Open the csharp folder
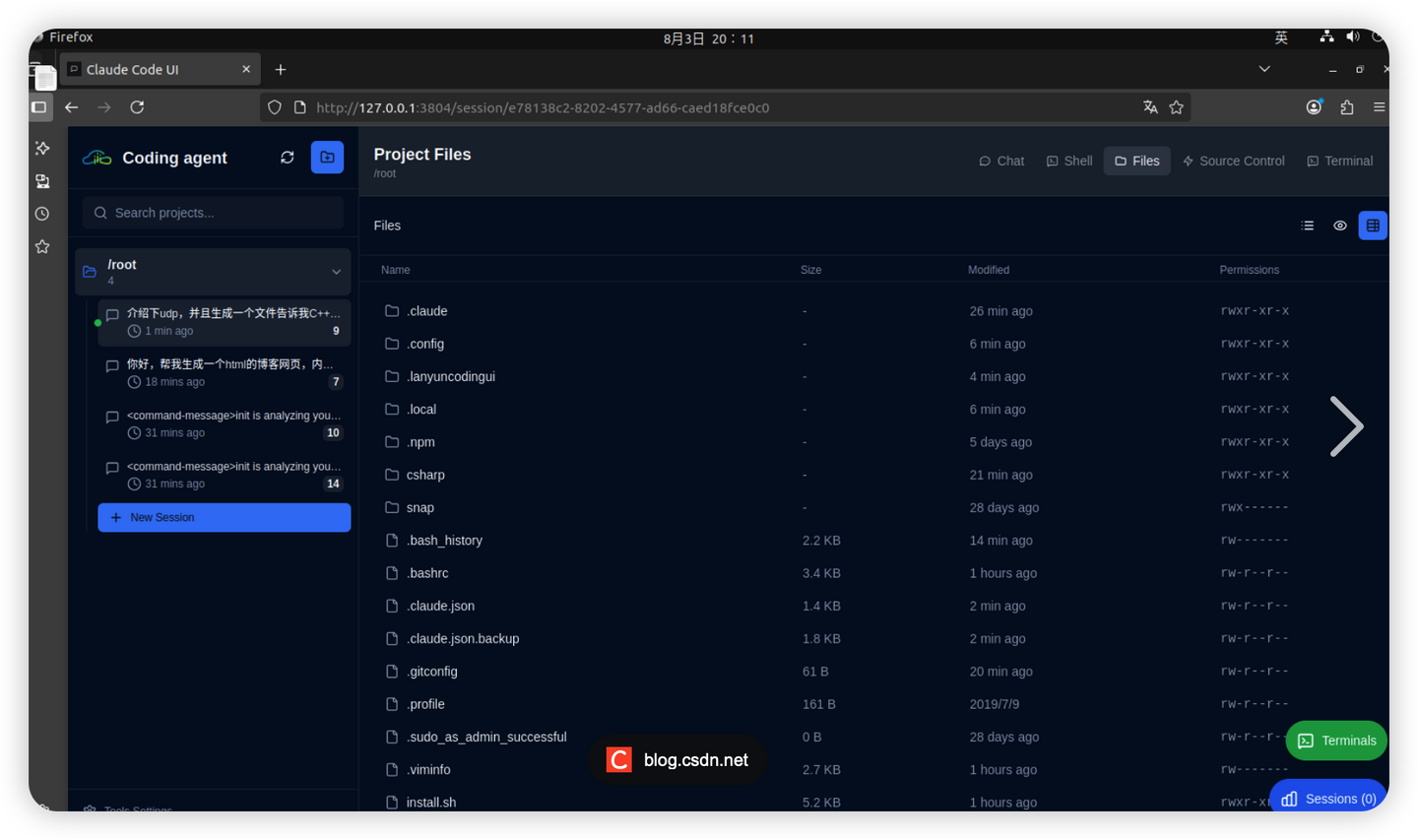The width and height of the screenshot is (1418, 840). point(424,475)
